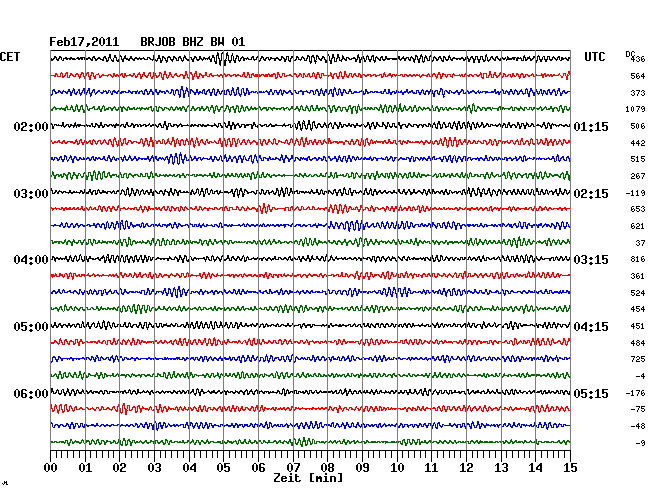Viewport: 650px width, 494px height.
Task: Click the x-axis minute label 00
Action: pos(51,468)
